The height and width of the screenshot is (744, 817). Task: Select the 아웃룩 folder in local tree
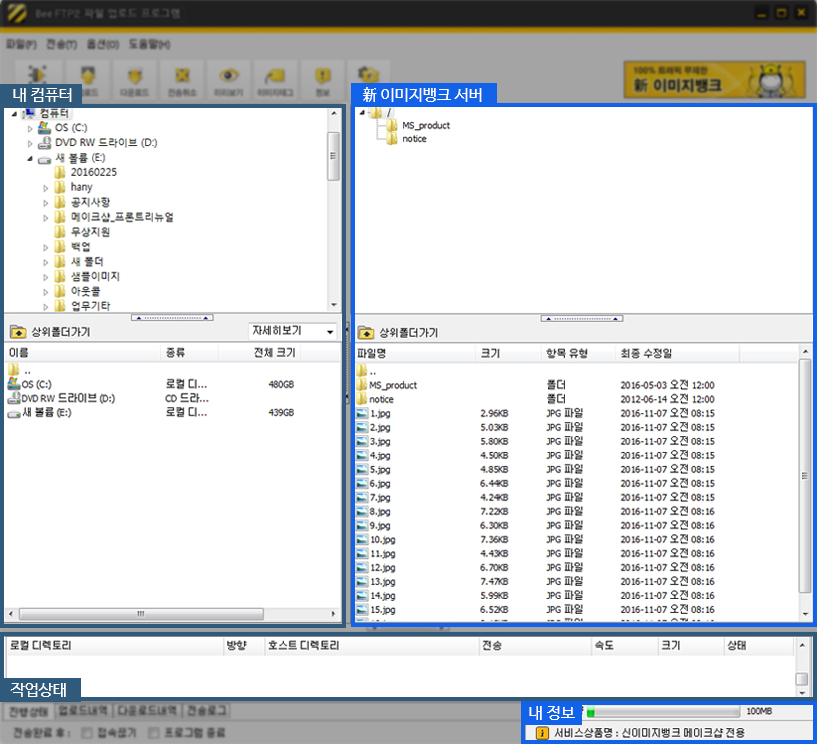(x=85, y=291)
